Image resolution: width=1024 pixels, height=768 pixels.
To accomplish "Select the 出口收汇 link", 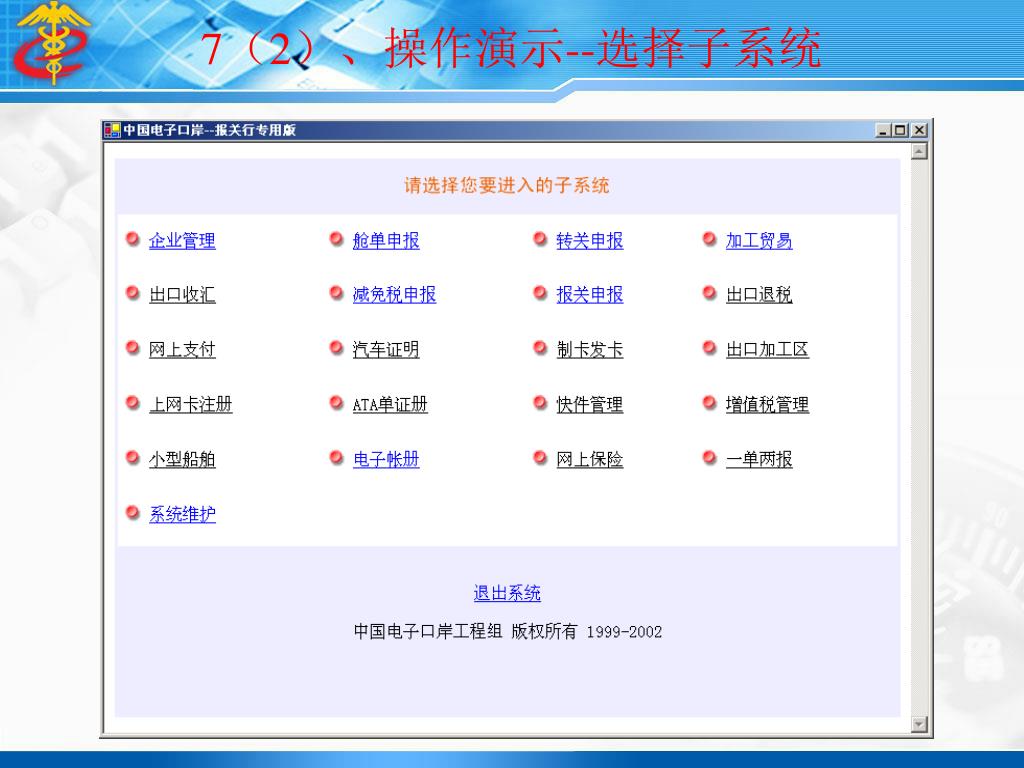I will point(182,295).
